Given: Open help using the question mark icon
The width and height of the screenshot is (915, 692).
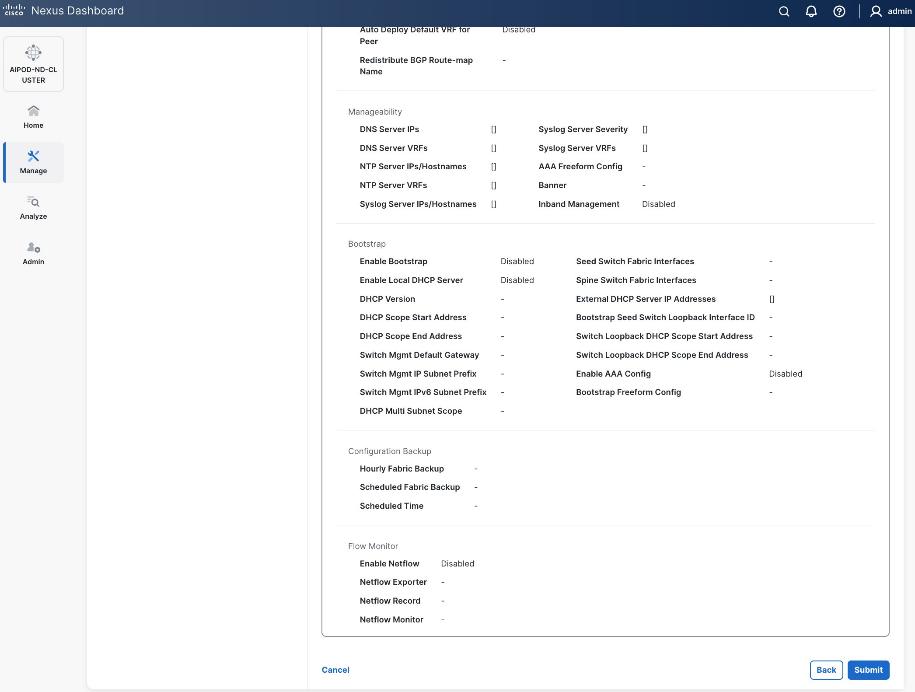Looking at the screenshot, I should [839, 11].
